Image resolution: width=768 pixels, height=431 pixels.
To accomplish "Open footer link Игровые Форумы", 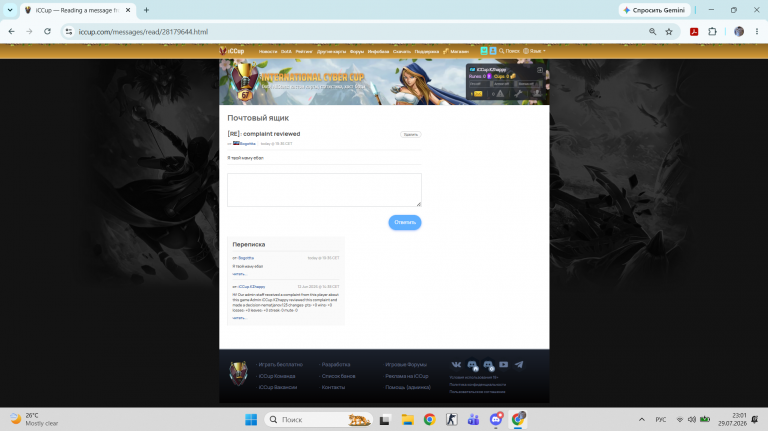I will (406, 364).
